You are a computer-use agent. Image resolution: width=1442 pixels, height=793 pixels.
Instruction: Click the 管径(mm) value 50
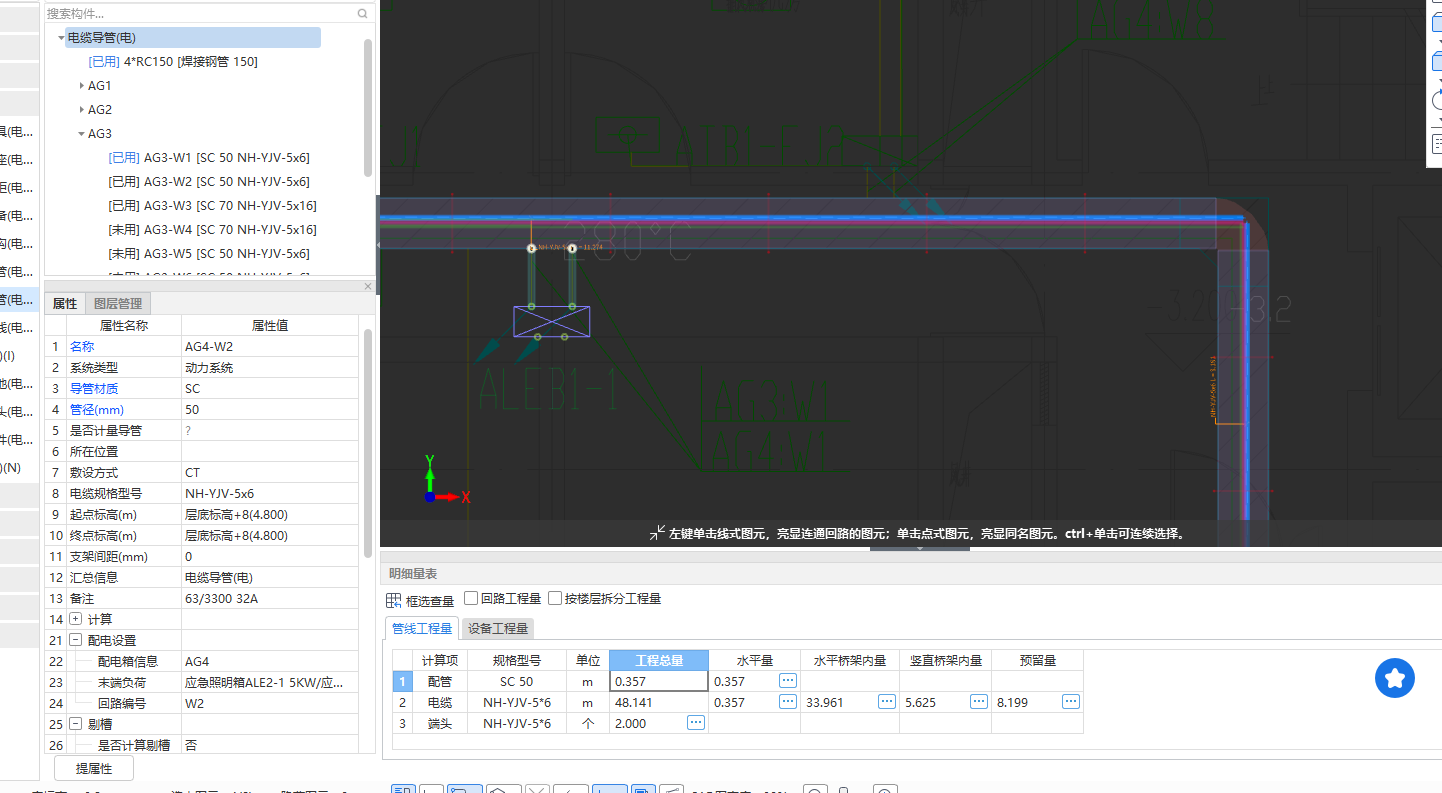pos(270,409)
